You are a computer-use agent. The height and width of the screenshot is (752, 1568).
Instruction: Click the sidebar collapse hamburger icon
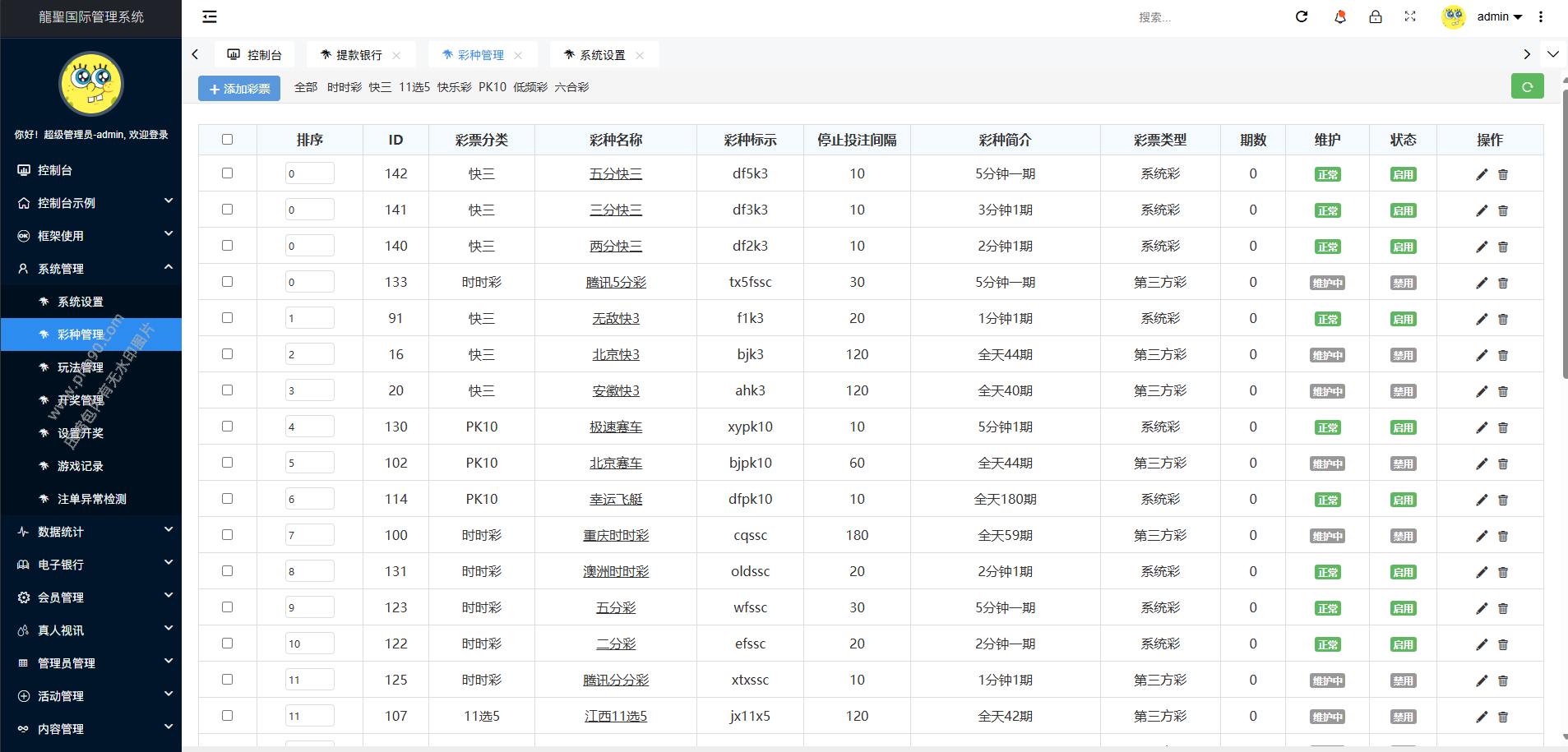tap(210, 16)
